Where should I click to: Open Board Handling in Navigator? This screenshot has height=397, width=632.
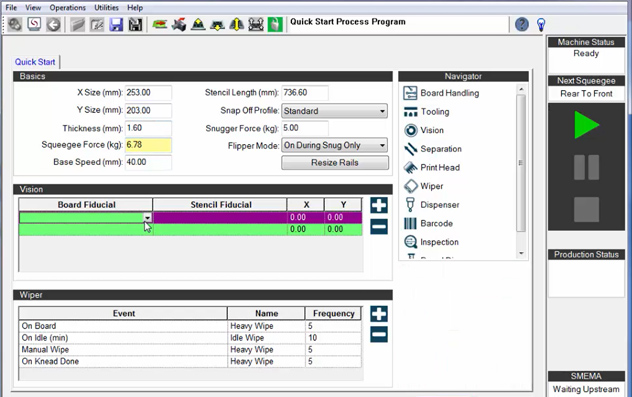click(441, 93)
